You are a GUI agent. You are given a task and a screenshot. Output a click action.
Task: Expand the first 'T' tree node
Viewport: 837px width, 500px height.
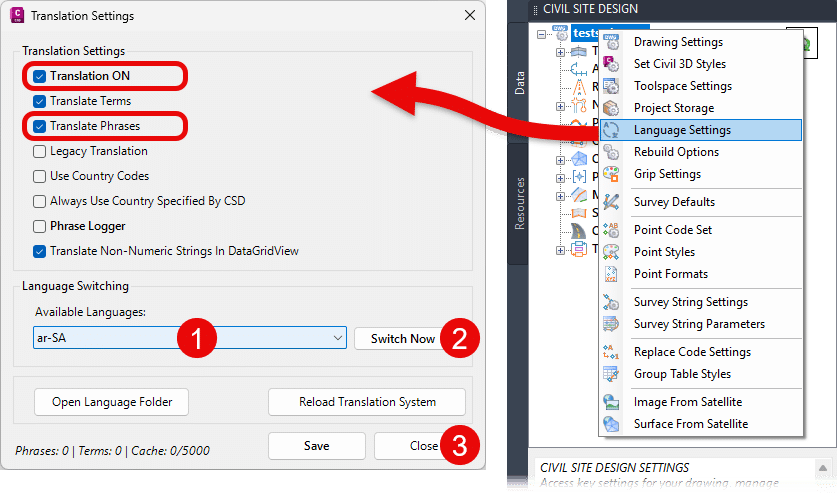[x=560, y=52]
